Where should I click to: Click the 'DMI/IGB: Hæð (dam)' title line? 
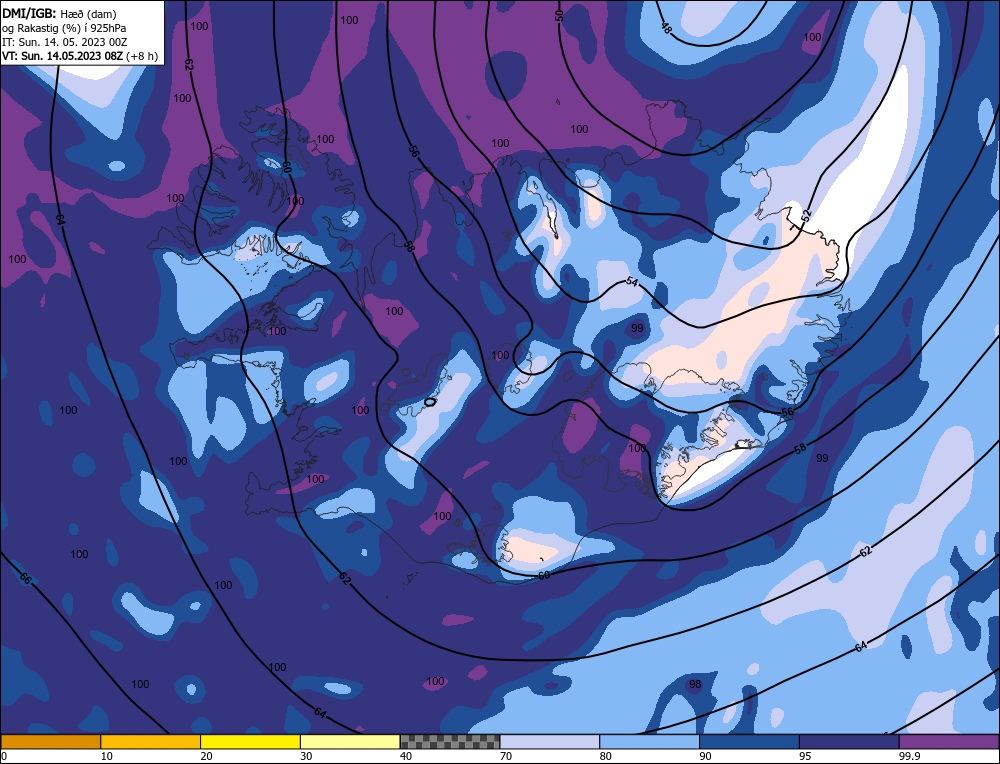tap(60, 13)
